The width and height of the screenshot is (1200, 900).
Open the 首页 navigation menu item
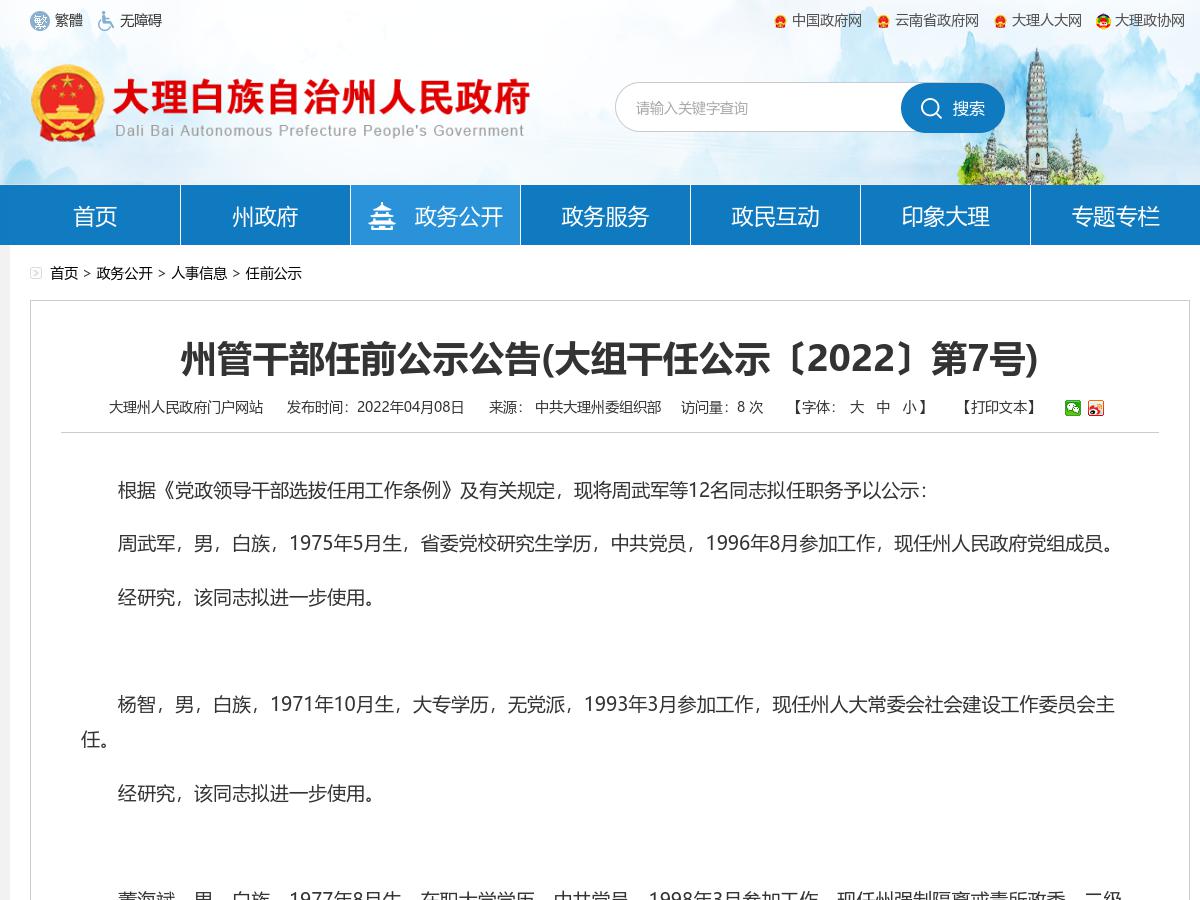[x=94, y=215]
